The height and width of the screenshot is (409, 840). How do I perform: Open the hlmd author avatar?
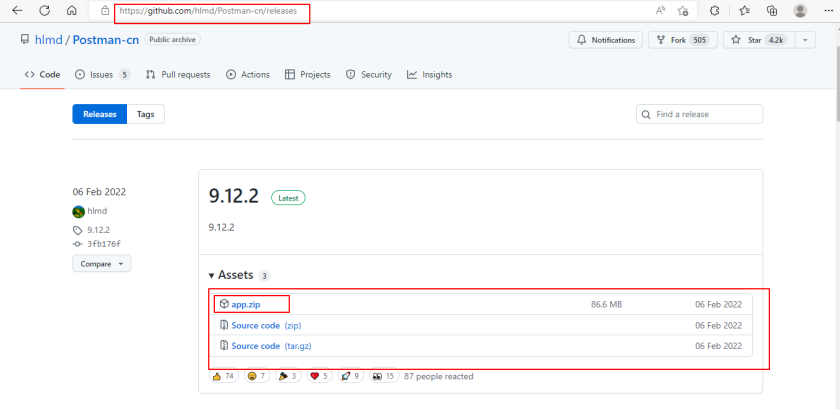tap(79, 211)
